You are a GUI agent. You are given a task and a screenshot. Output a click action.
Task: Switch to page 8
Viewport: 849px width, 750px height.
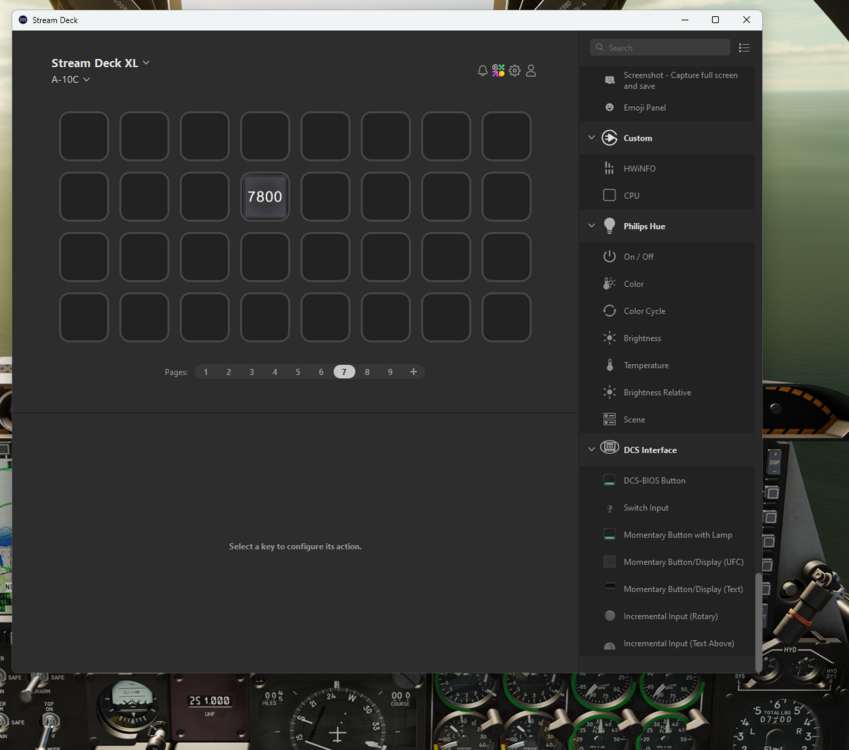click(x=367, y=372)
